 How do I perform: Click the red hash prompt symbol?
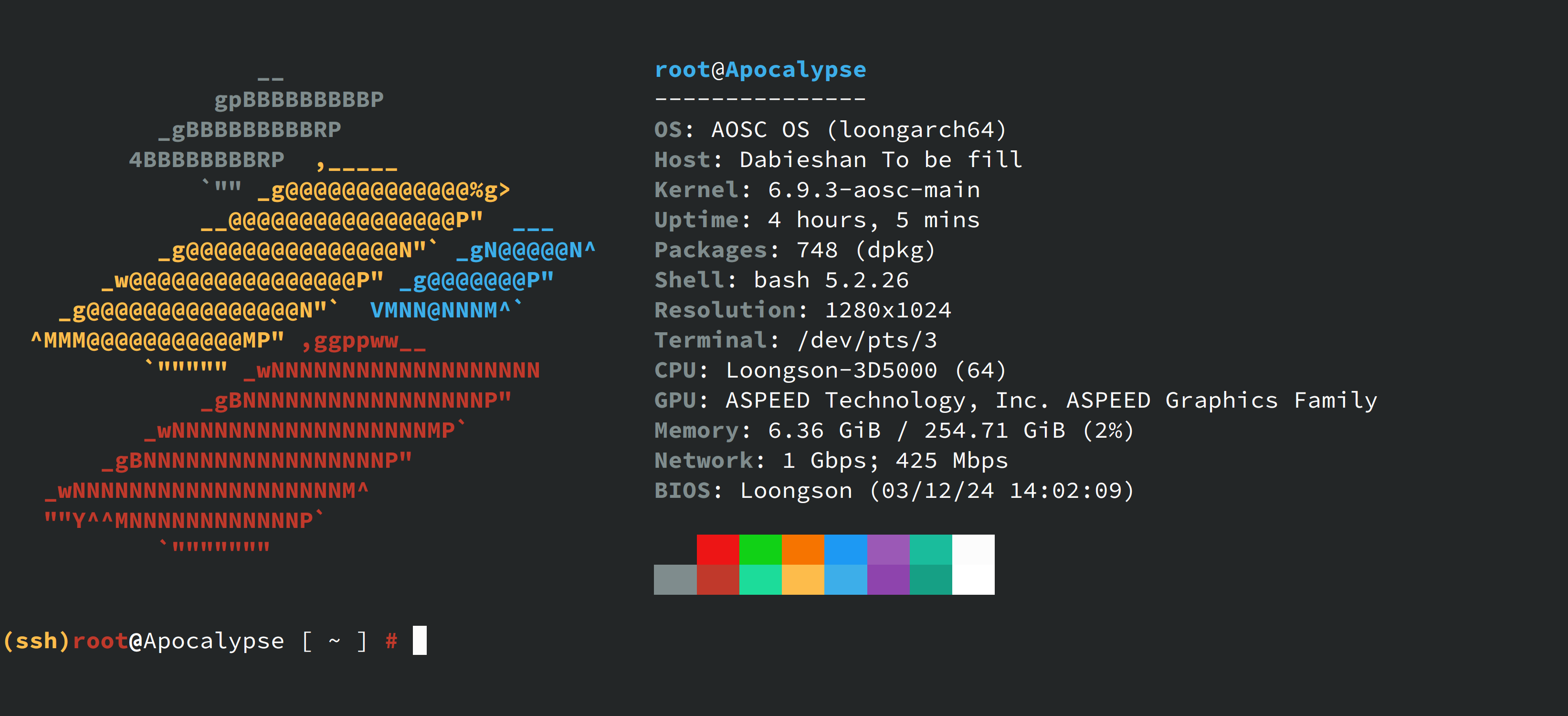pyautogui.click(x=391, y=641)
